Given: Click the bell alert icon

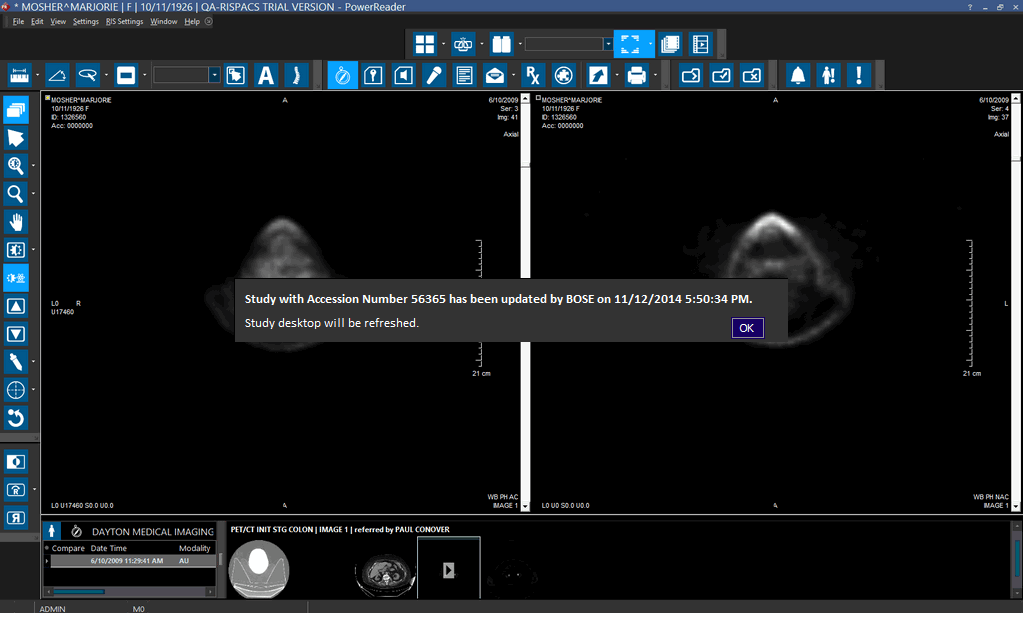Looking at the screenshot, I should 798,75.
